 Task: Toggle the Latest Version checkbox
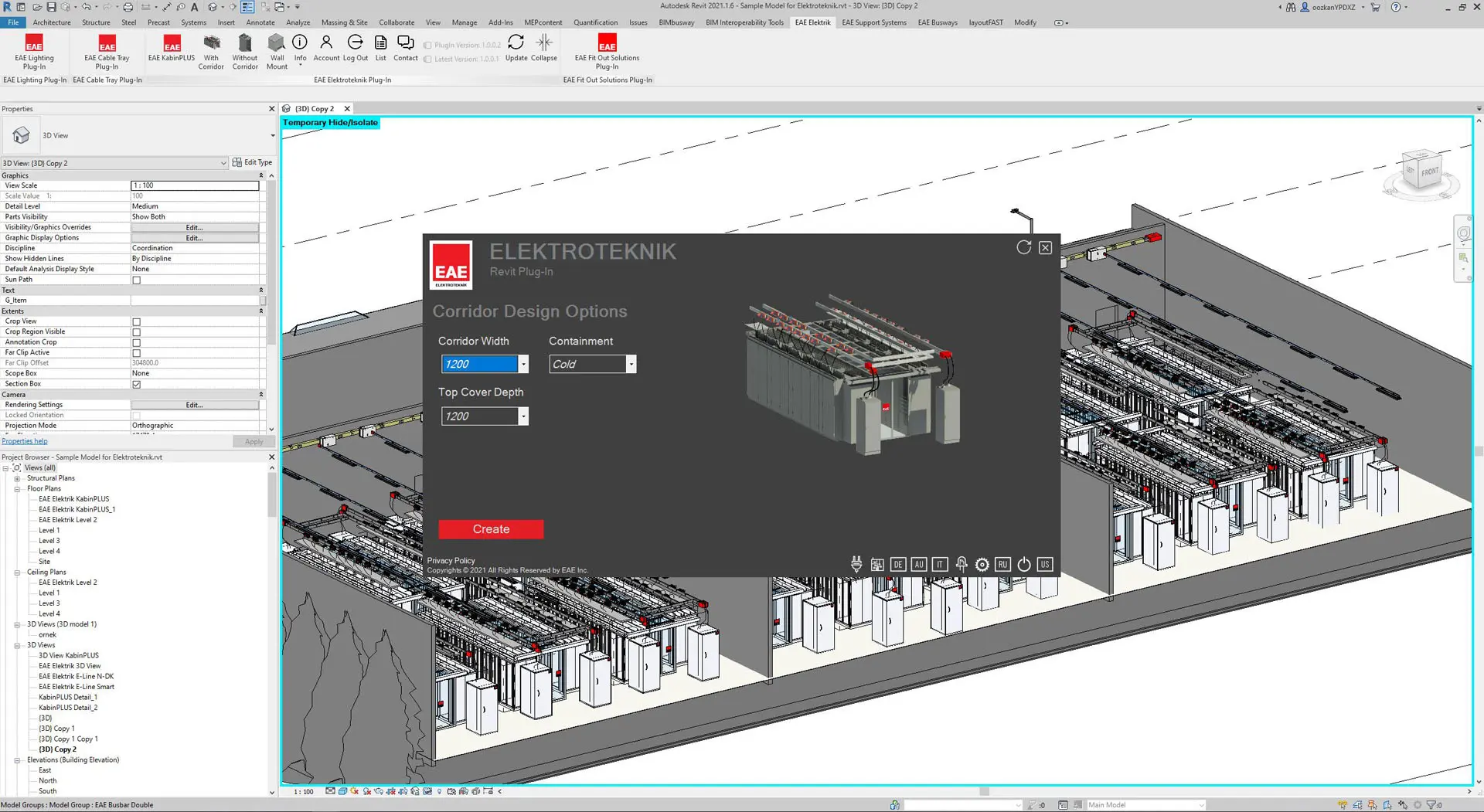(x=427, y=59)
